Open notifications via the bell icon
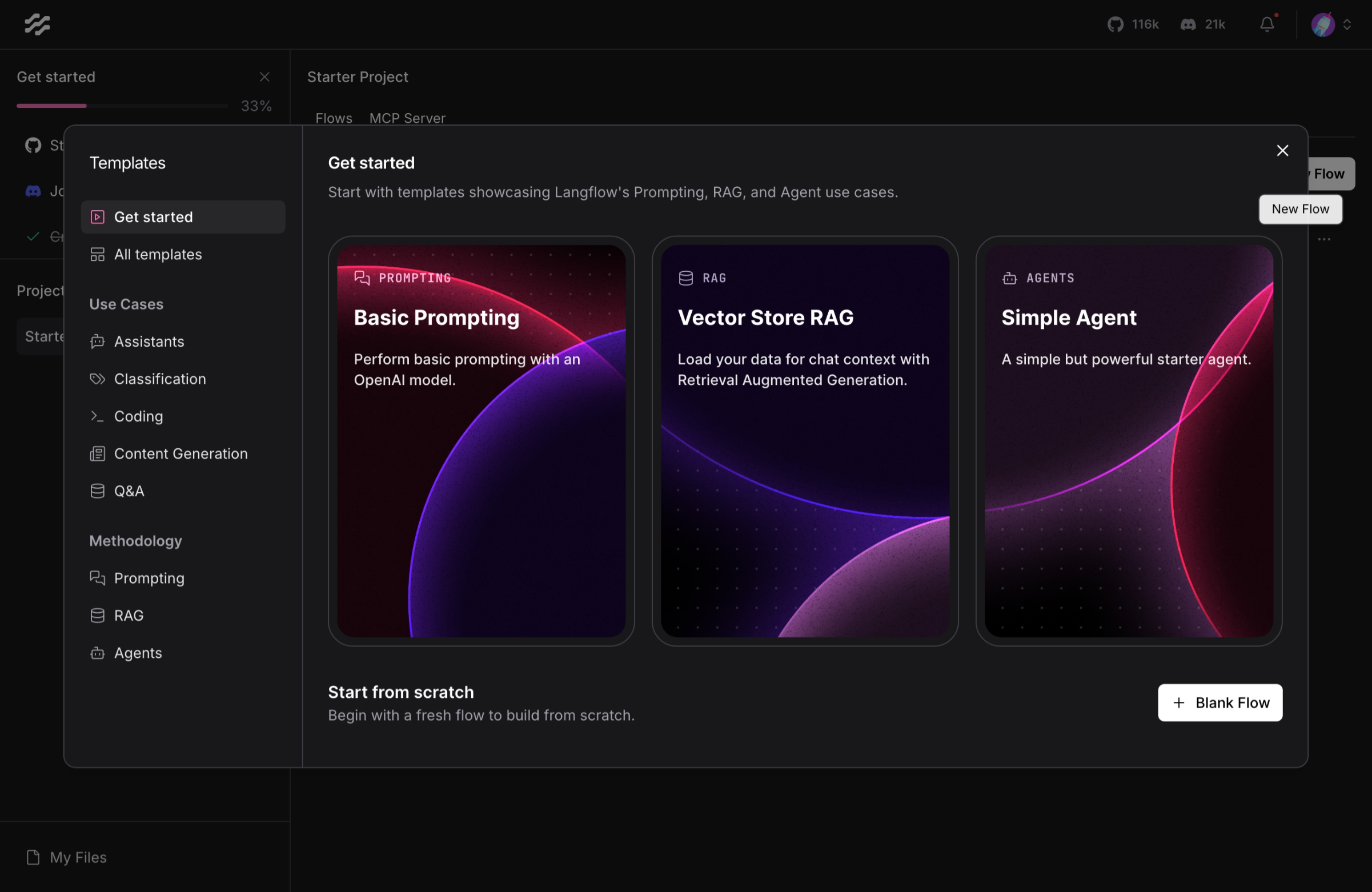1372x892 pixels. point(1267,24)
